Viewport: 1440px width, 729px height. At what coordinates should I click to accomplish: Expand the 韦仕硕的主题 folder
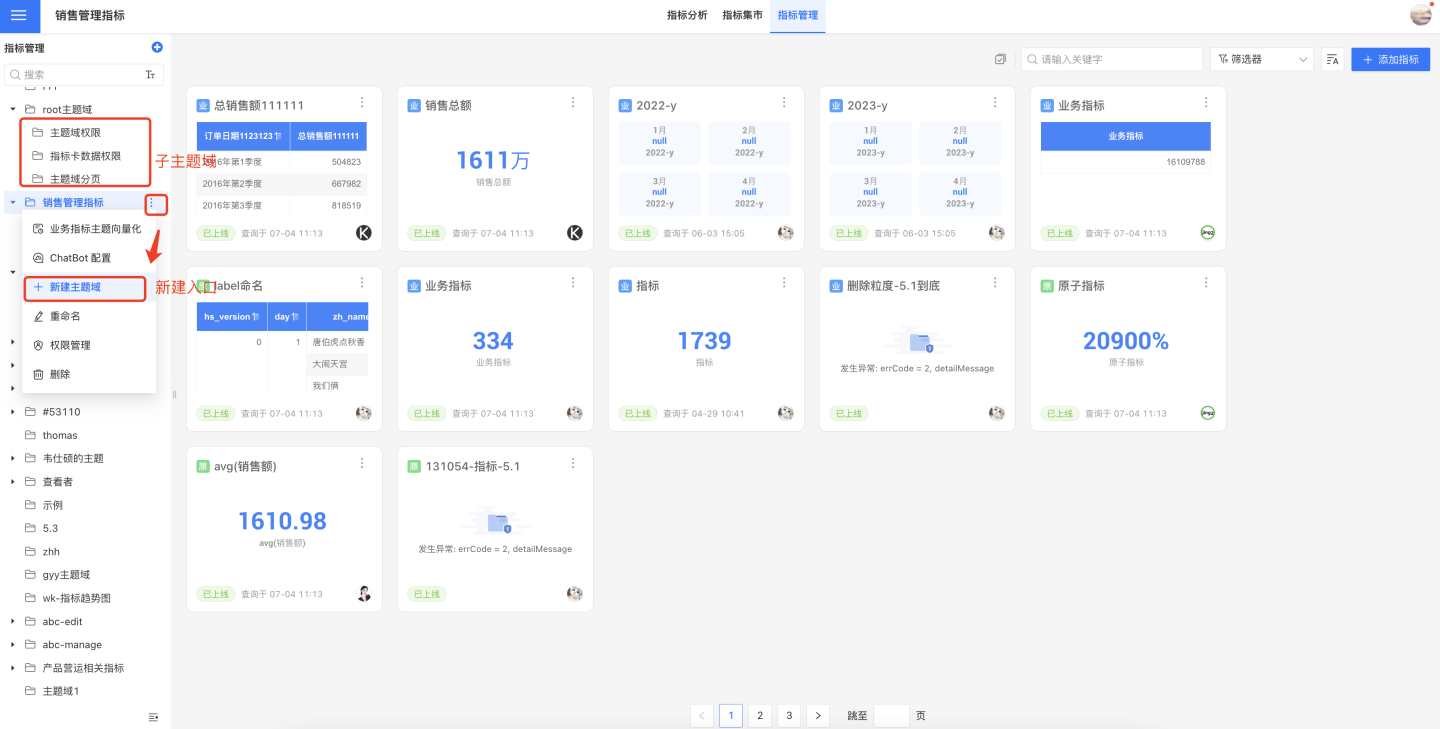[x=13, y=458]
